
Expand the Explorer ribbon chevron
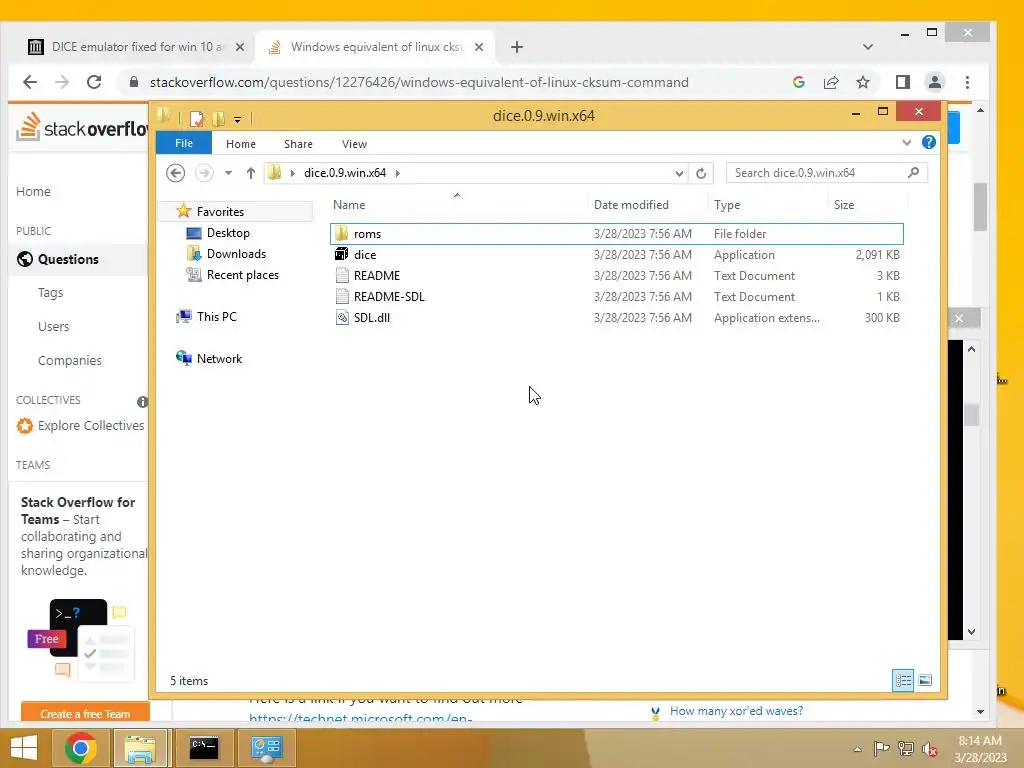click(906, 142)
